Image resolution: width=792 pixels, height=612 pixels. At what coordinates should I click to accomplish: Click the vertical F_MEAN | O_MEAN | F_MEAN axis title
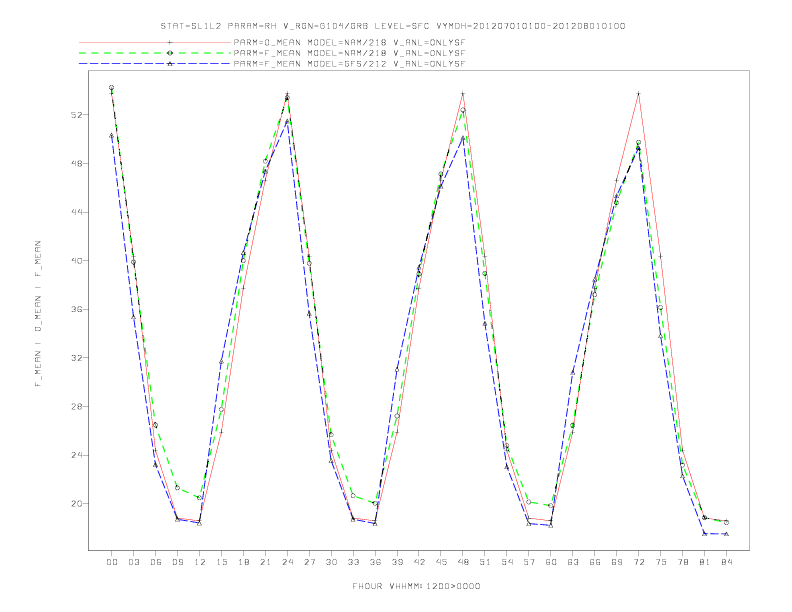[x=38, y=314]
